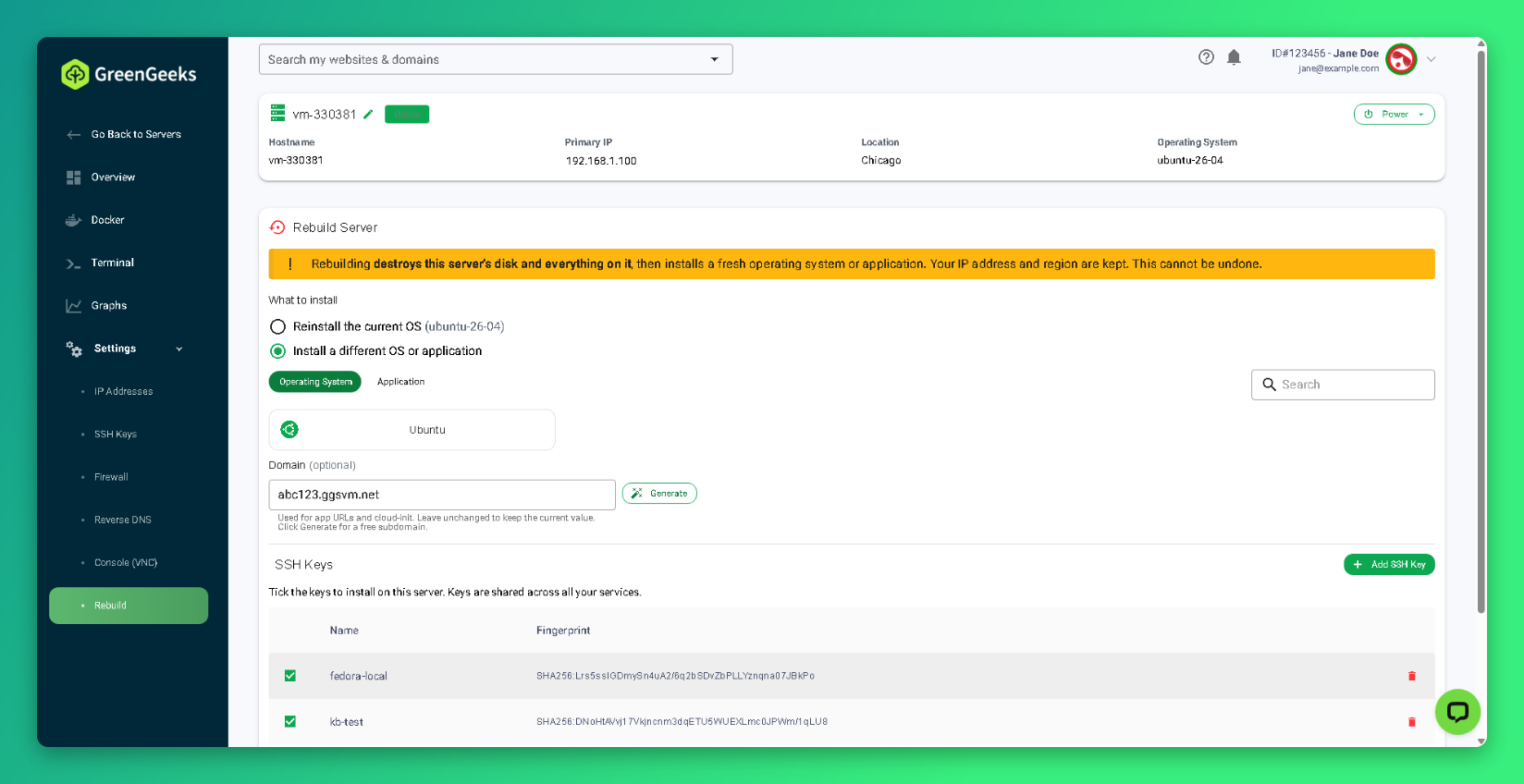Select Reinstall the current OS option
The height and width of the screenshot is (784, 1524).
pyautogui.click(x=277, y=326)
